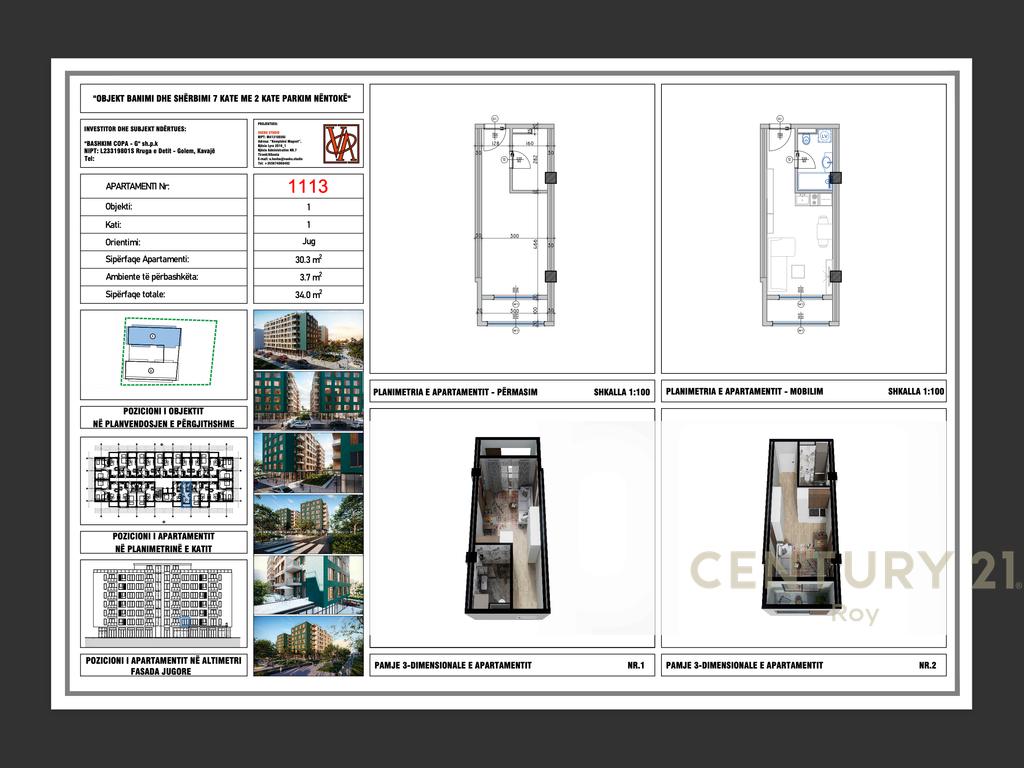Click the "BASHKIM COPA - G sh.p.k" investor name
1024x768 pixels.
pos(121,143)
